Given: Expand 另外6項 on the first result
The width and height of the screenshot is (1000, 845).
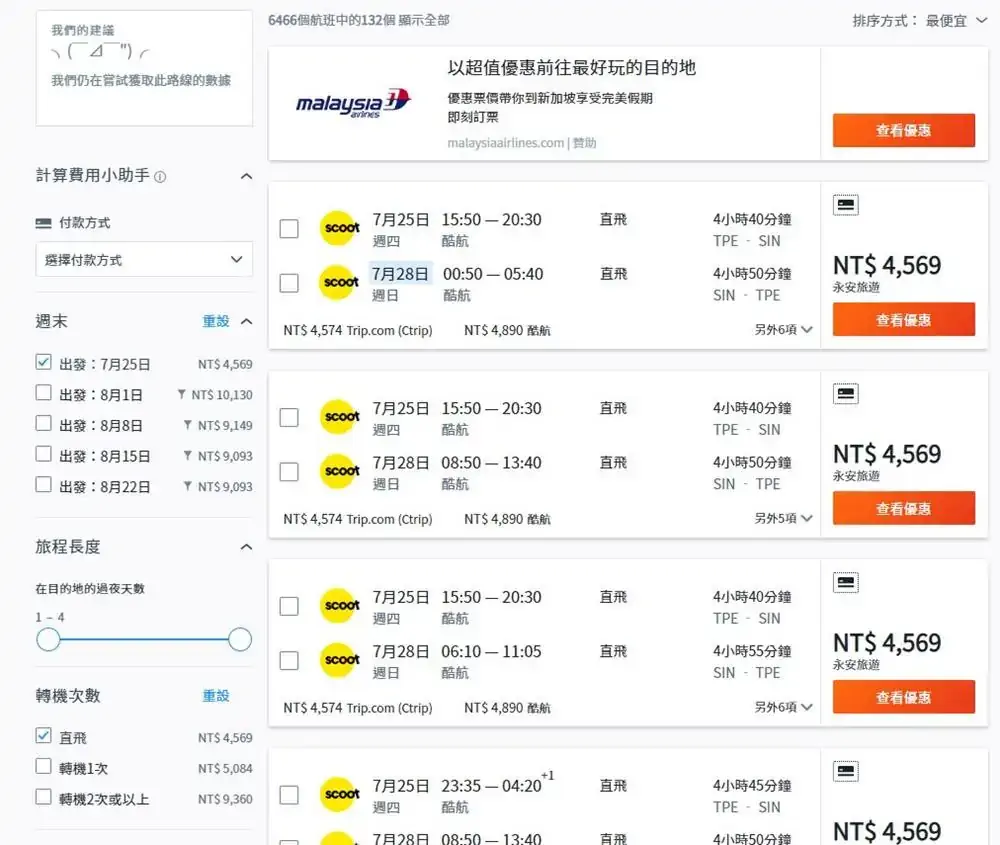Looking at the screenshot, I should coord(783,330).
